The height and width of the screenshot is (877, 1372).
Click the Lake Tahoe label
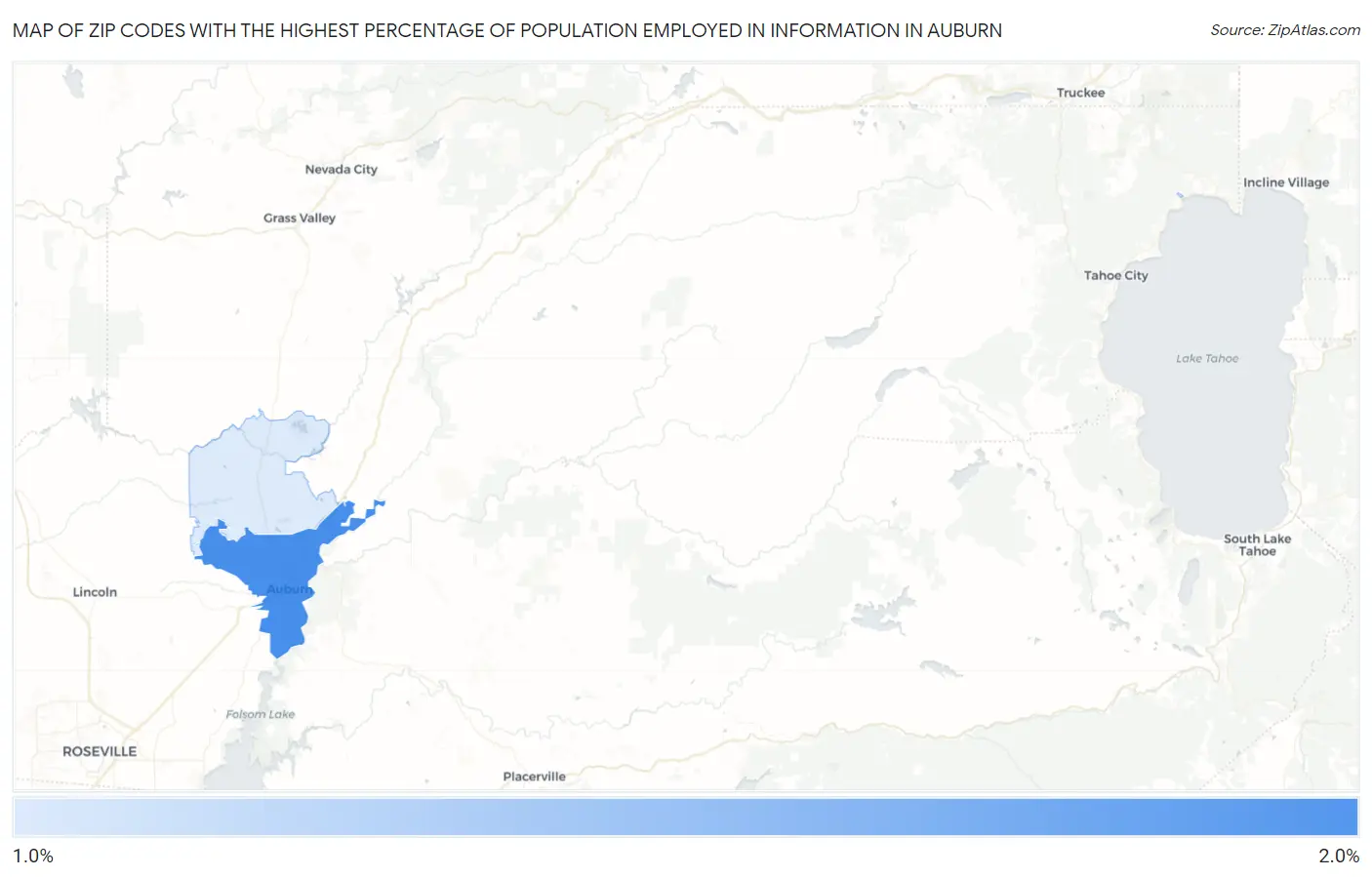(x=1206, y=358)
